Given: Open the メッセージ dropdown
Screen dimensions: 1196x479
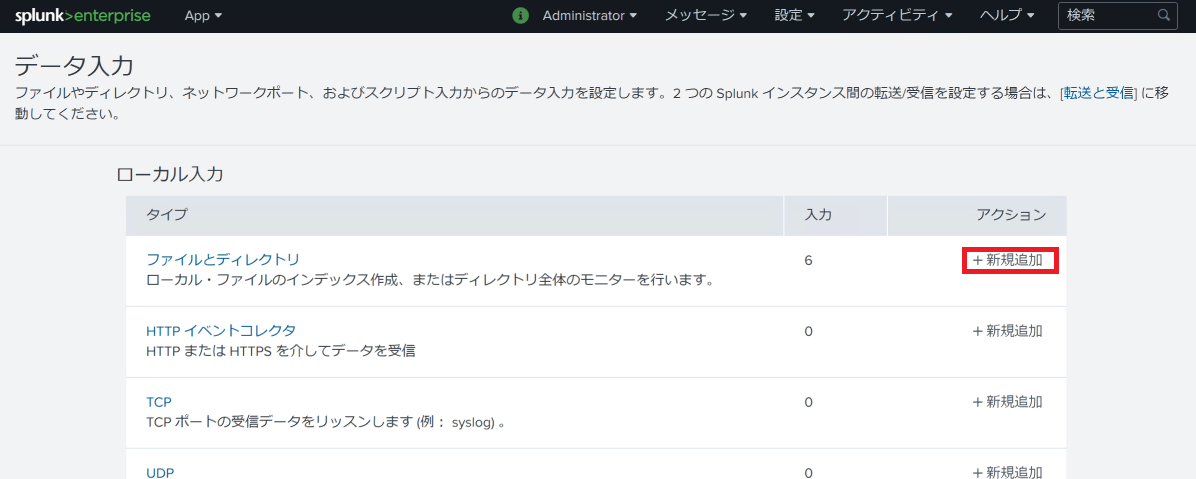Looking at the screenshot, I should (706, 16).
